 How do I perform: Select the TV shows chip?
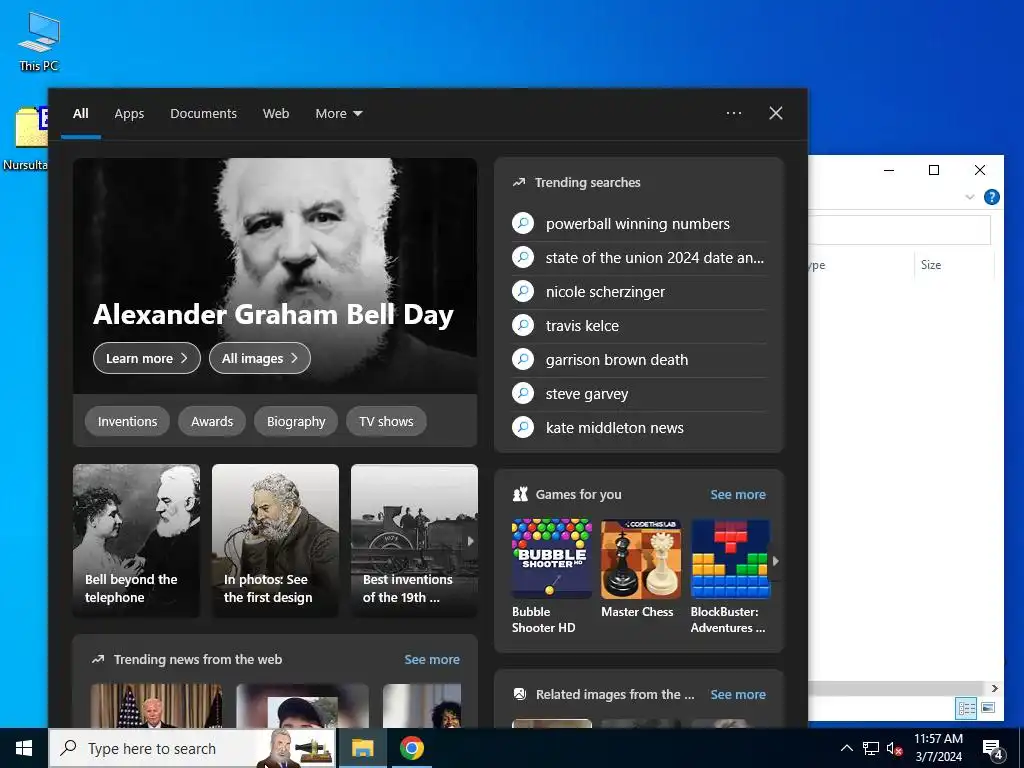tap(386, 421)
